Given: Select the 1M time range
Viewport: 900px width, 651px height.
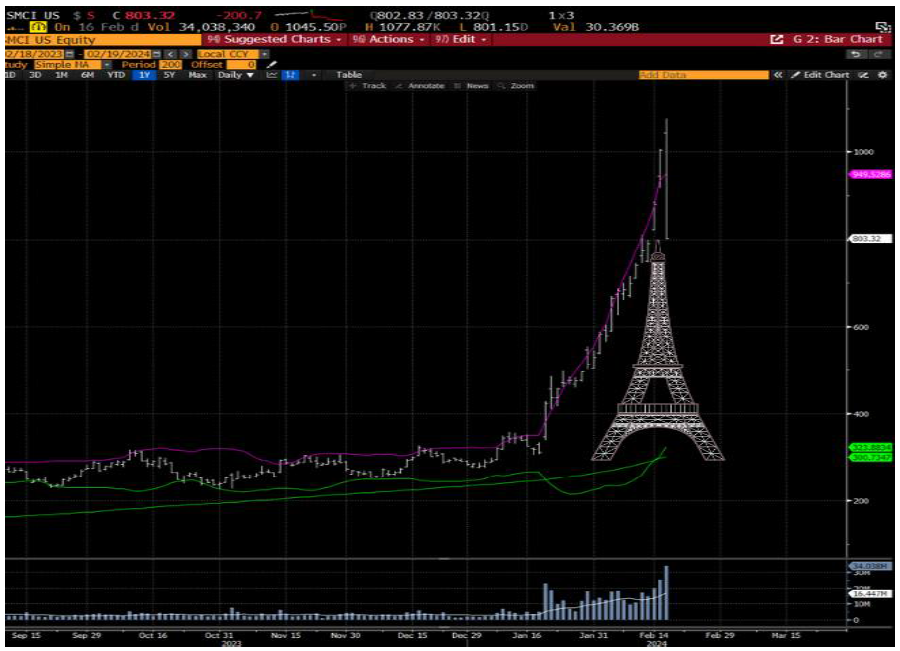Looking at the screenshot, I should click(61, 75).
